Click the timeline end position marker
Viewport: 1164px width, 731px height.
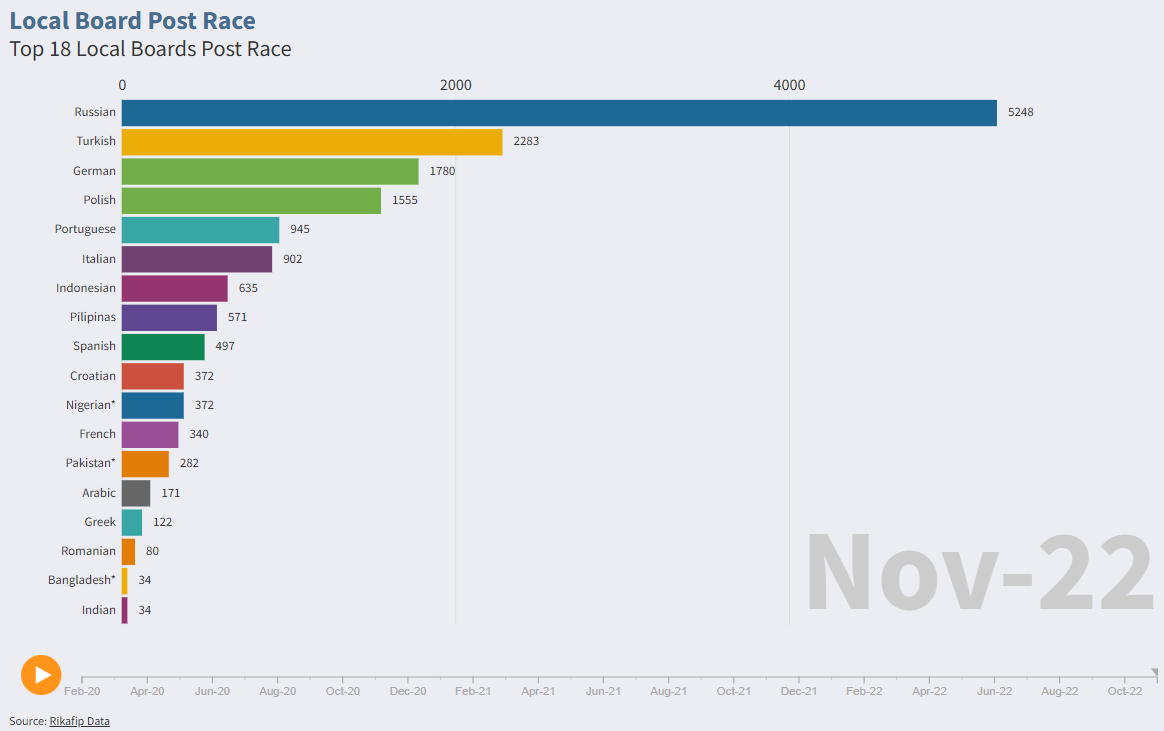[1154, 672]
